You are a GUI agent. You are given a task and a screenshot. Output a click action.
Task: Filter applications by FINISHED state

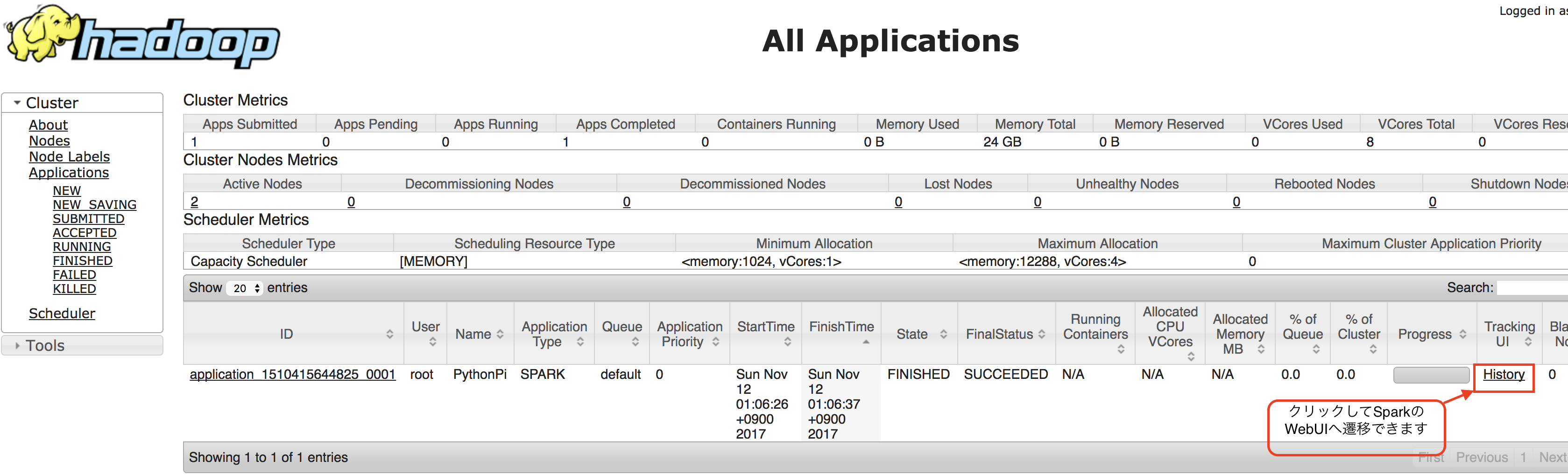(82, 260)
